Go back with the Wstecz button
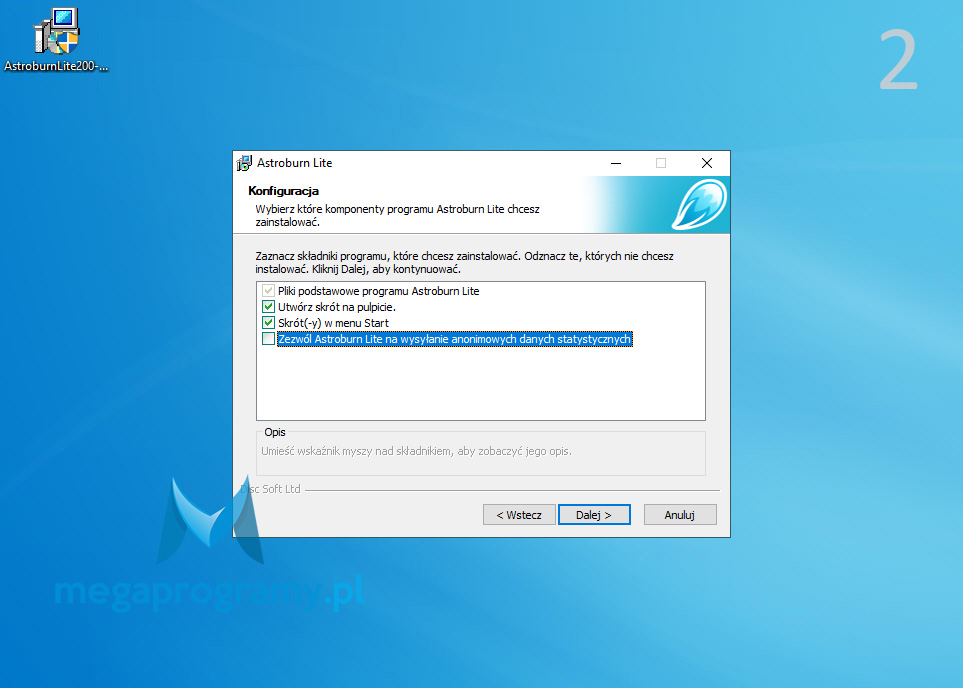This screenshot has height=688, width=963. click(519, 515)
